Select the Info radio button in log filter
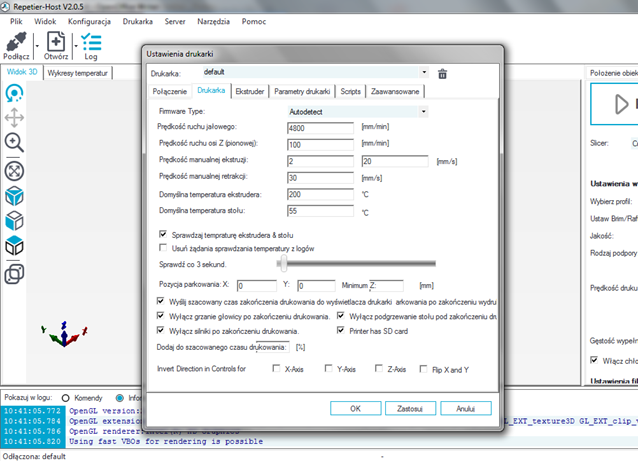Screen dimensions: 638x461 120,398
